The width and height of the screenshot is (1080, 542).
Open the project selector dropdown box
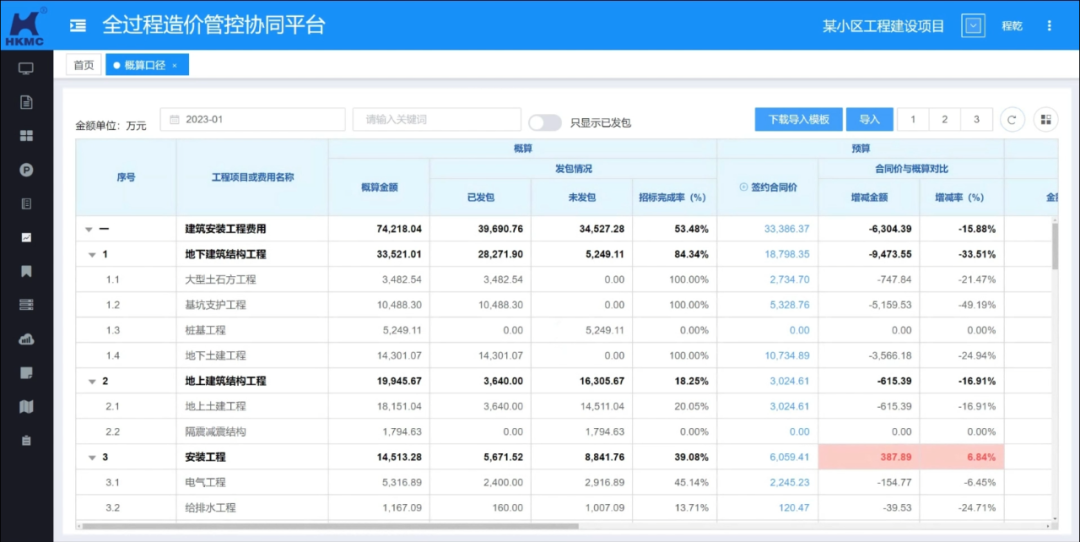tap(973, 26)
